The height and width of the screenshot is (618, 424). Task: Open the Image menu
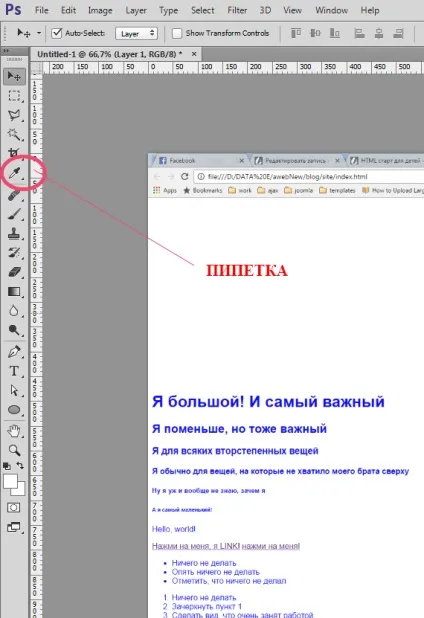pos(100,10)
